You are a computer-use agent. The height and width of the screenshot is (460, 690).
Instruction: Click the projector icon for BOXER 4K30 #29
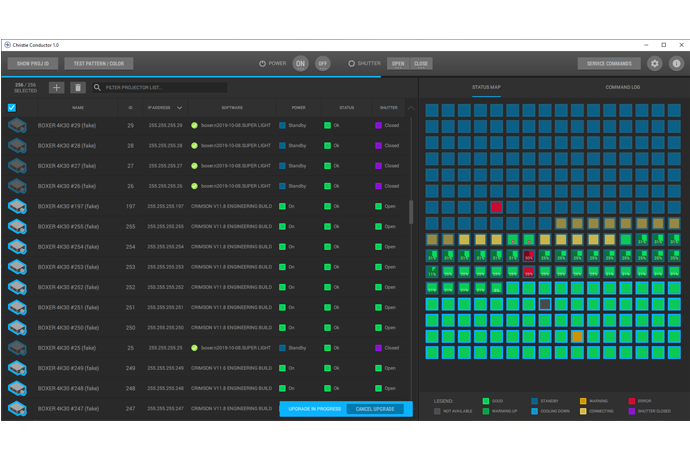point(16,125)
